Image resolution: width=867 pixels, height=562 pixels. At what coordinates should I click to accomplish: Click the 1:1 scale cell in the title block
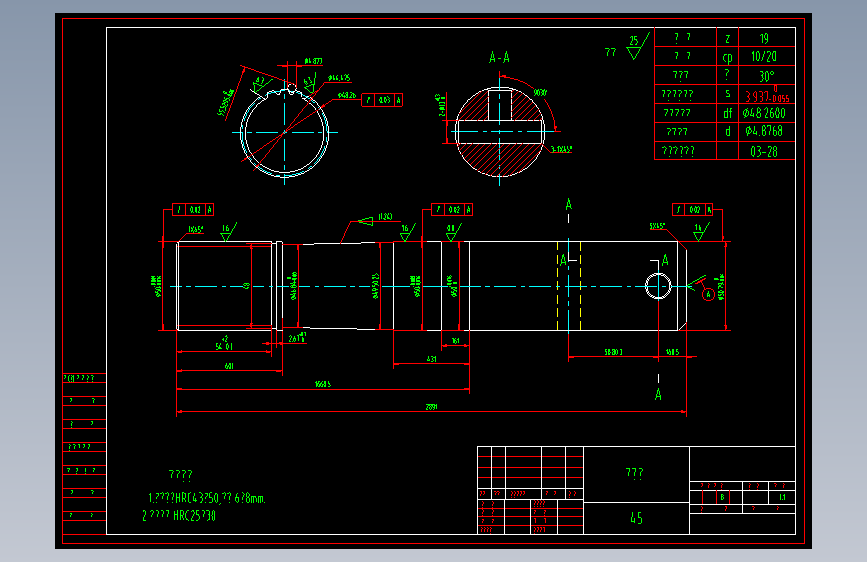[x=782, y=497]
